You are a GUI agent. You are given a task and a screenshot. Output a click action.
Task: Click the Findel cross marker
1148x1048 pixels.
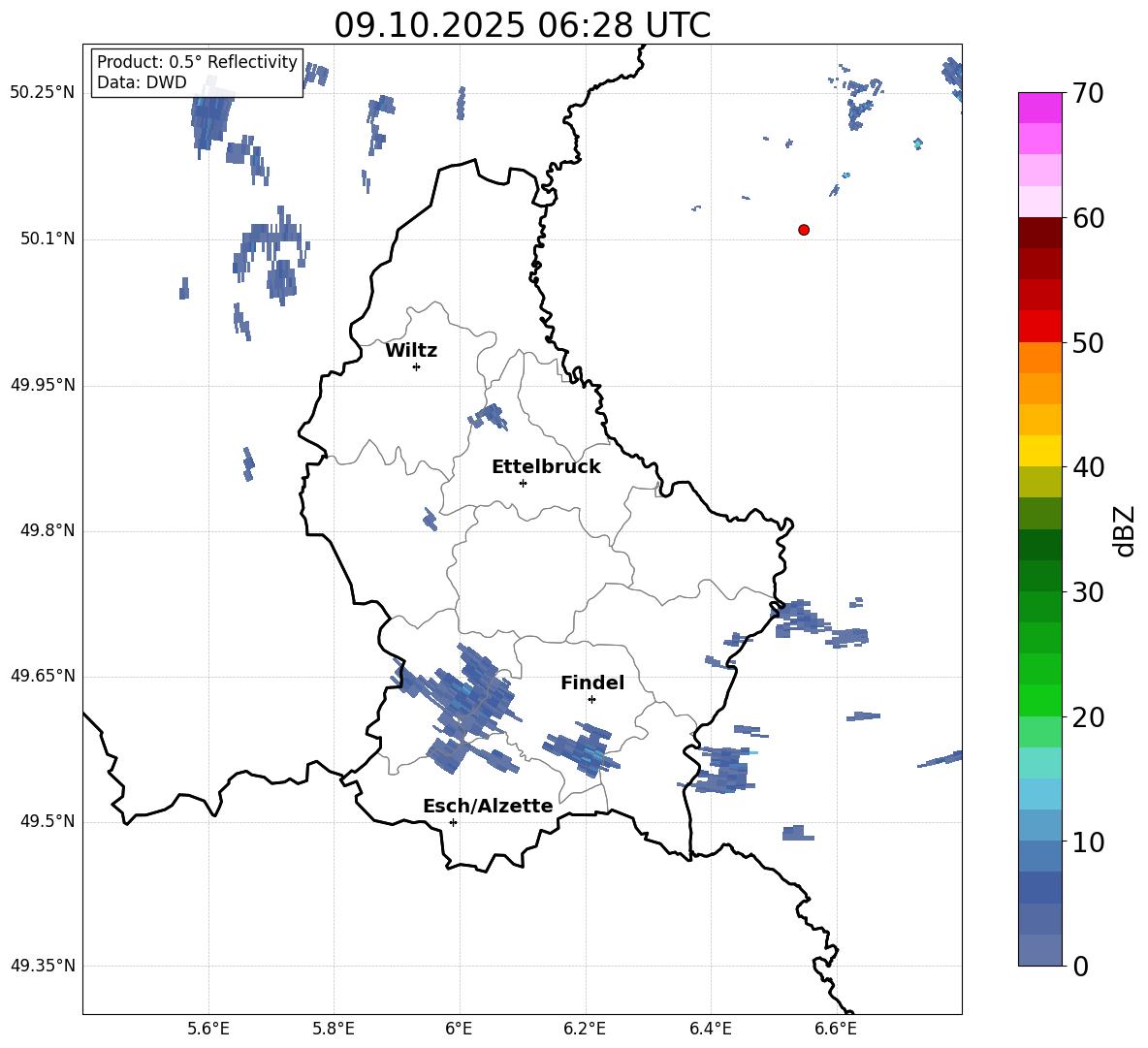pyautogui.click(x=591, y=700)
